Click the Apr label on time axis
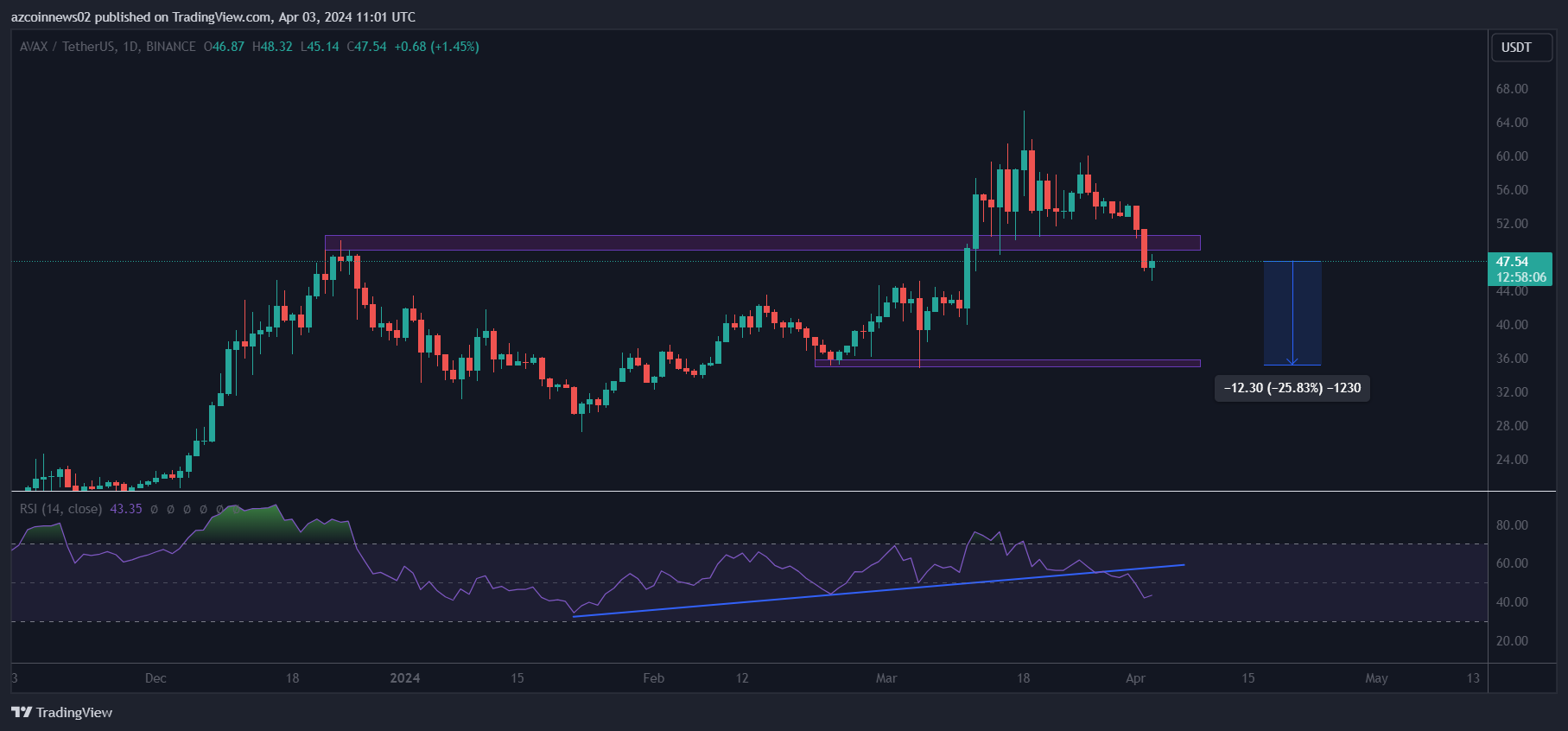 coord(1135,678)
